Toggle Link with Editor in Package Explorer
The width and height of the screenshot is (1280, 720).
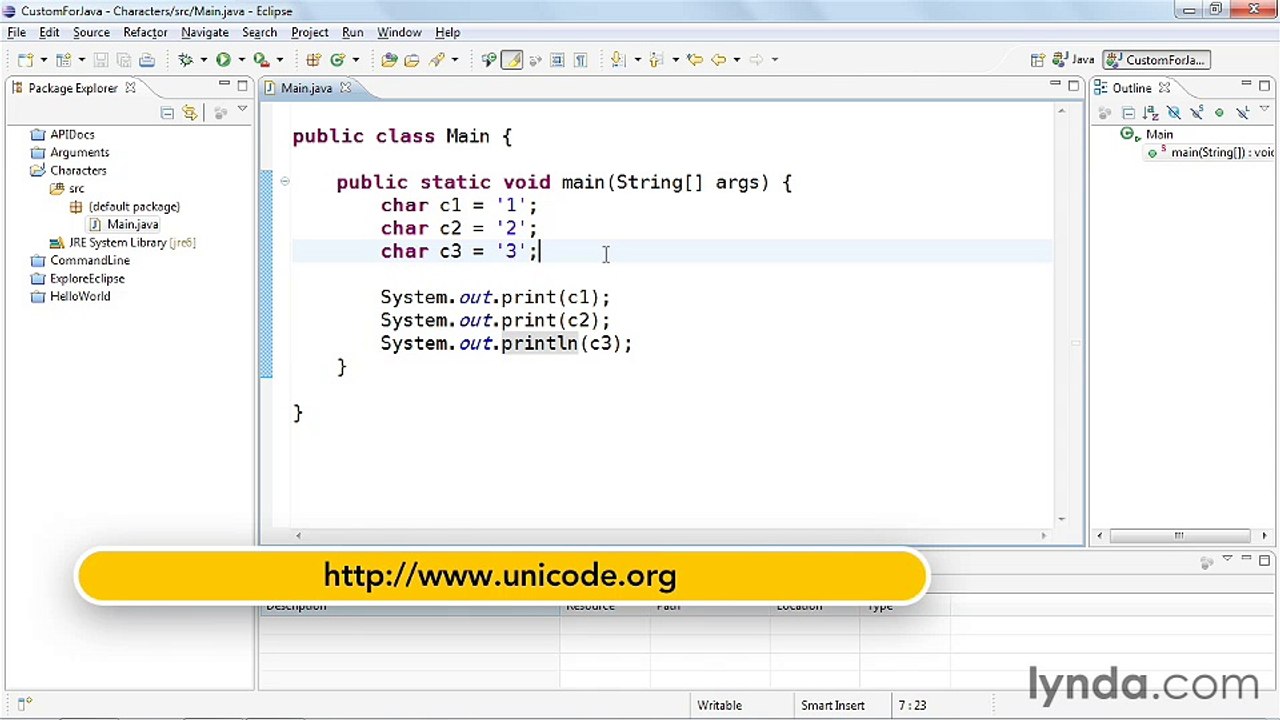[190, 112]
